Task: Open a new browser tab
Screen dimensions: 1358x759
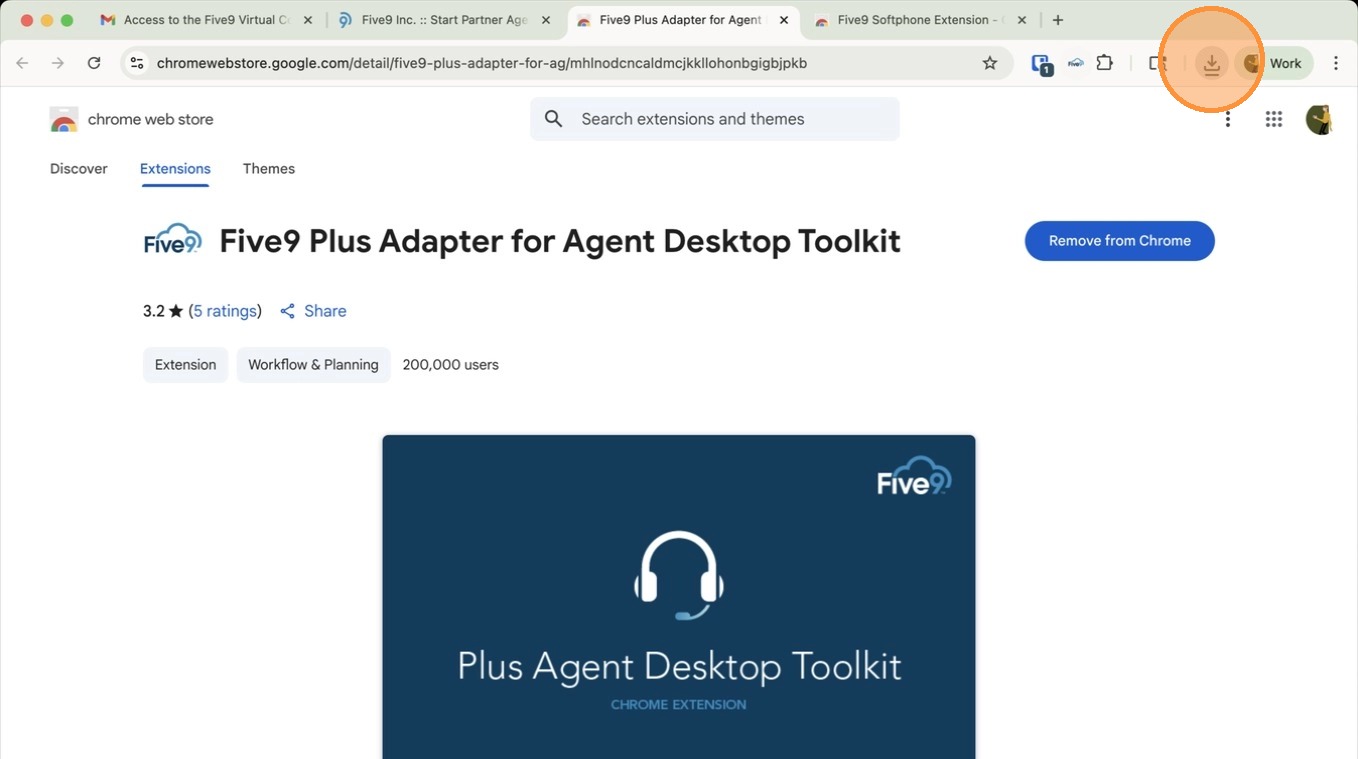Action: (1058, 20)
